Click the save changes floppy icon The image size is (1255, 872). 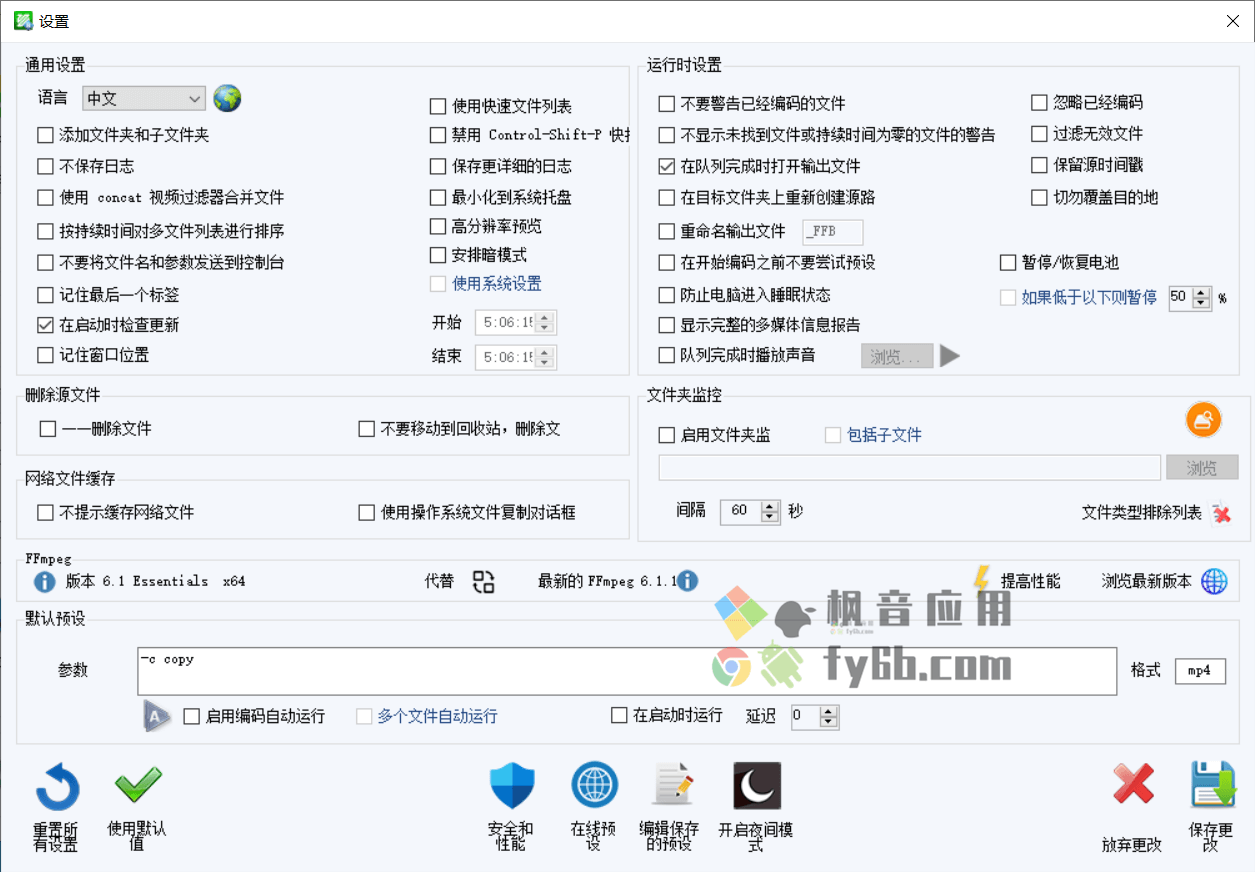[x=1213, y=784]
